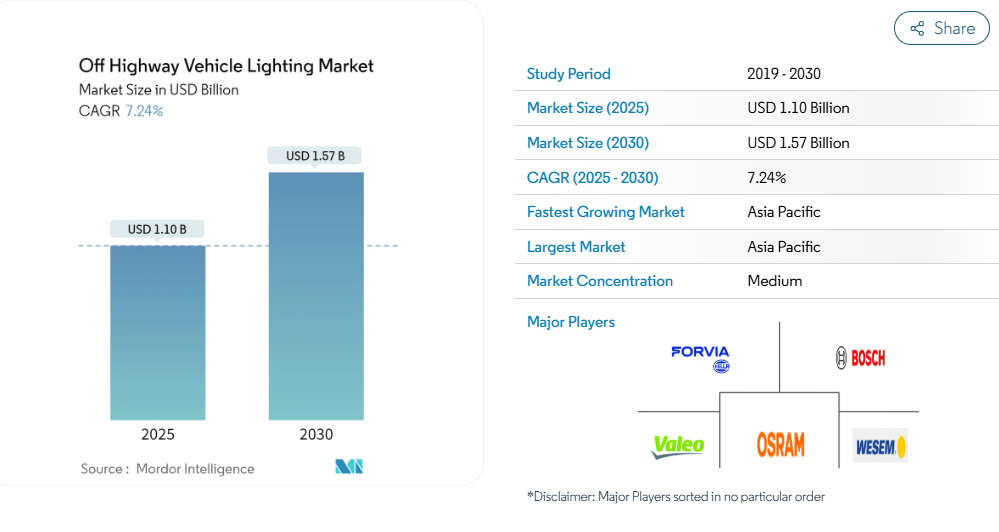
Task: Select the Valeo logo
Action: coord(678,445)
